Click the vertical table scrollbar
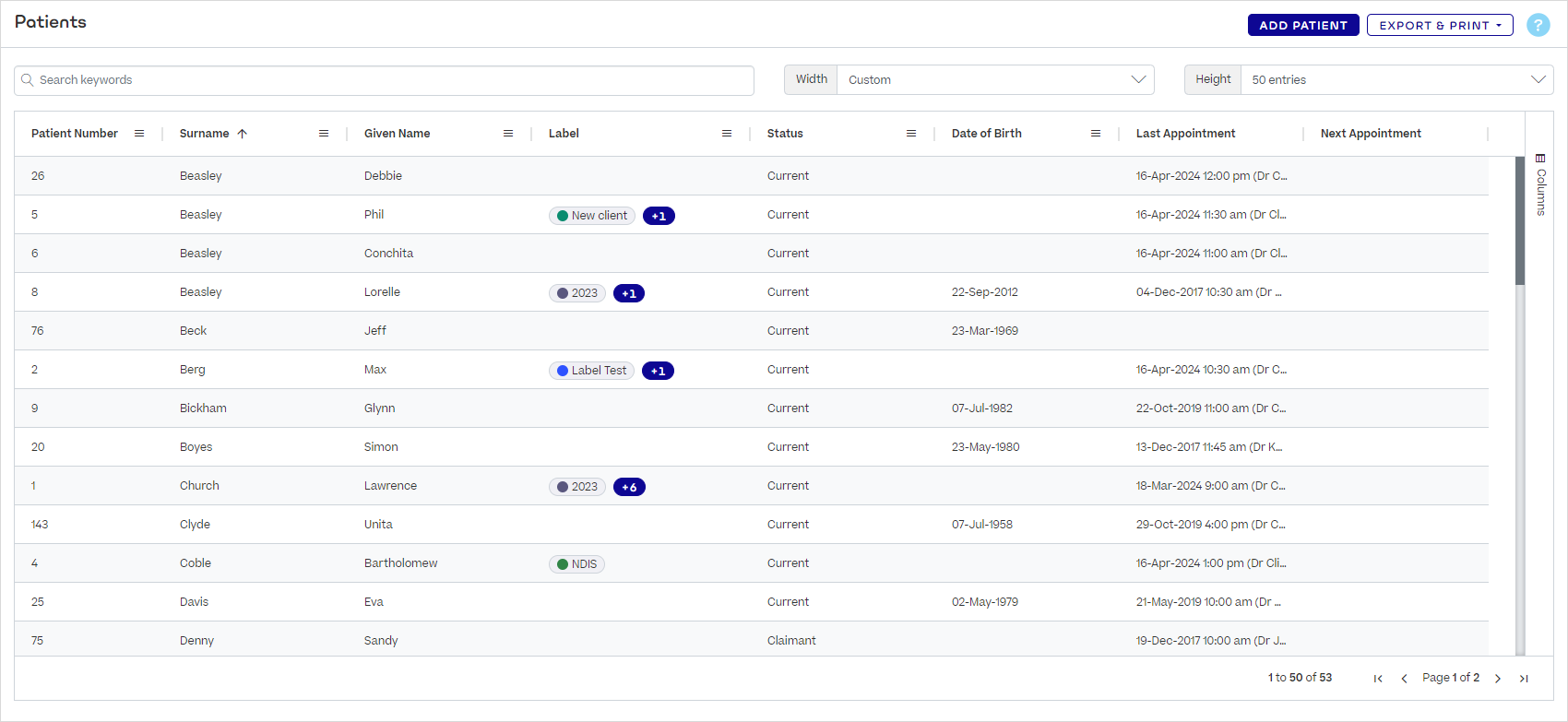1568x722 pixels. (x=1520, y=221)
